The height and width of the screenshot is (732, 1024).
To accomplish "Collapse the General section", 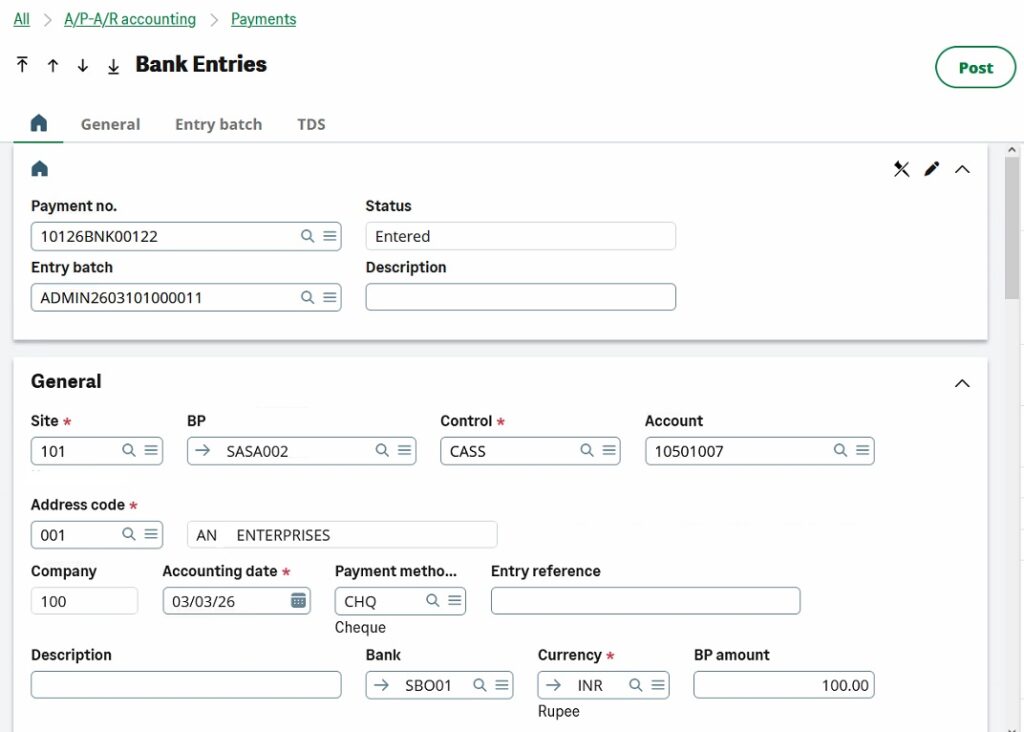I will coord(962,383).
